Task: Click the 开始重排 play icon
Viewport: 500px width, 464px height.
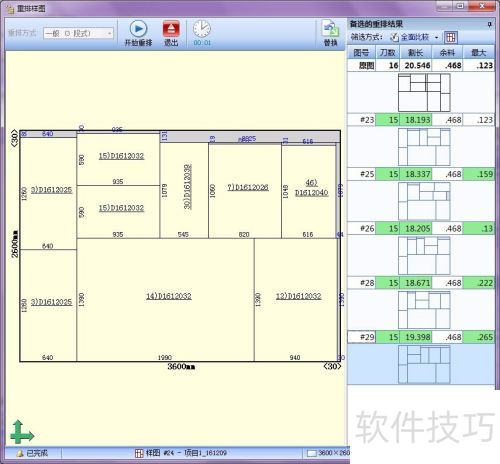Action: [138, 29]
